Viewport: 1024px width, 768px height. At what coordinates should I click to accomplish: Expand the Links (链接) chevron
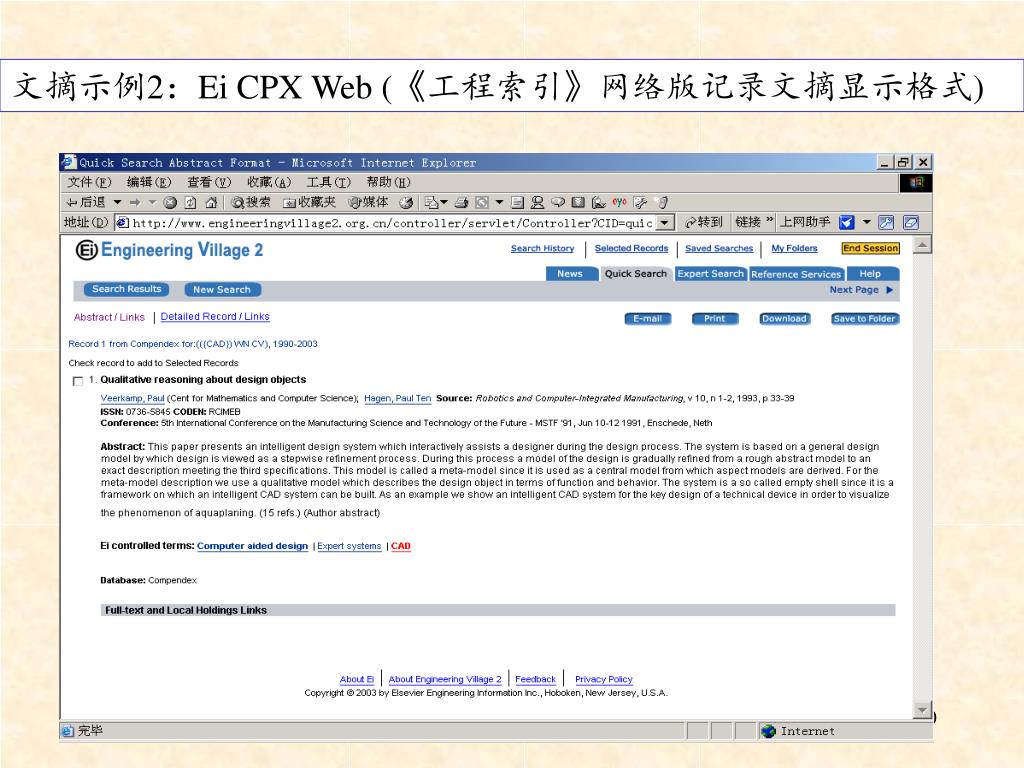point(769,220)
